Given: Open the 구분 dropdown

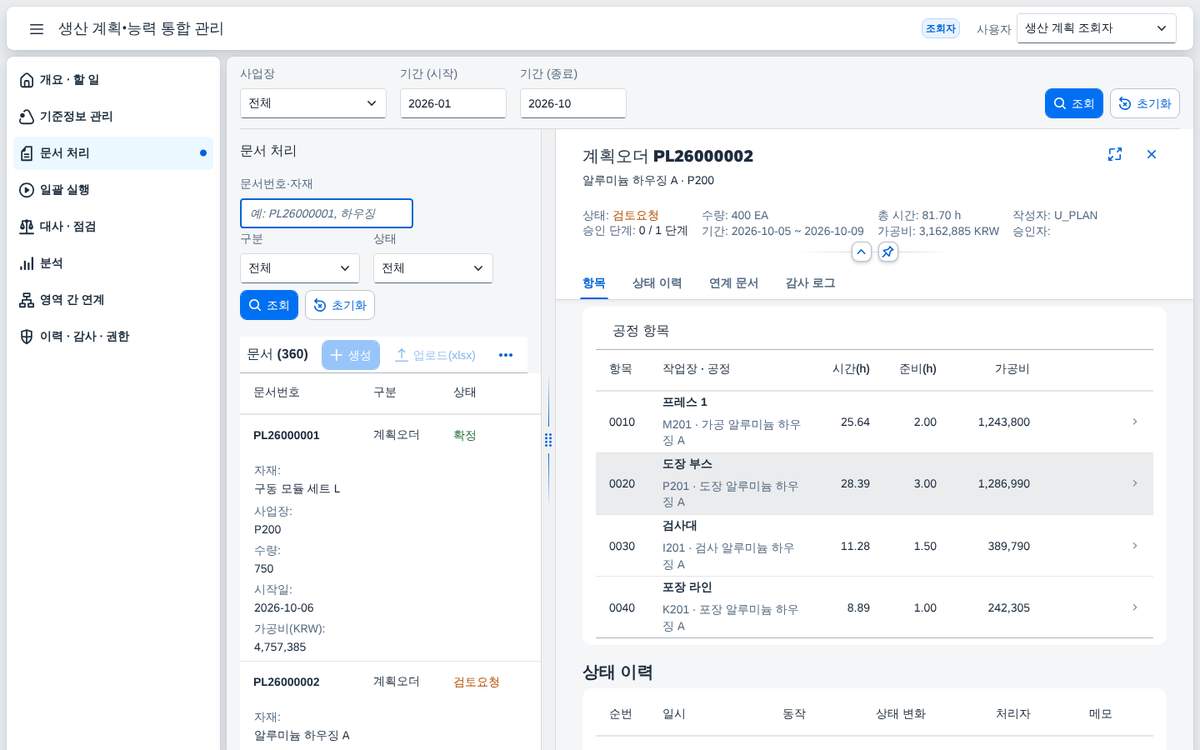Looking at the screenshot, I should pyautogui.click(x=300, y=268).
